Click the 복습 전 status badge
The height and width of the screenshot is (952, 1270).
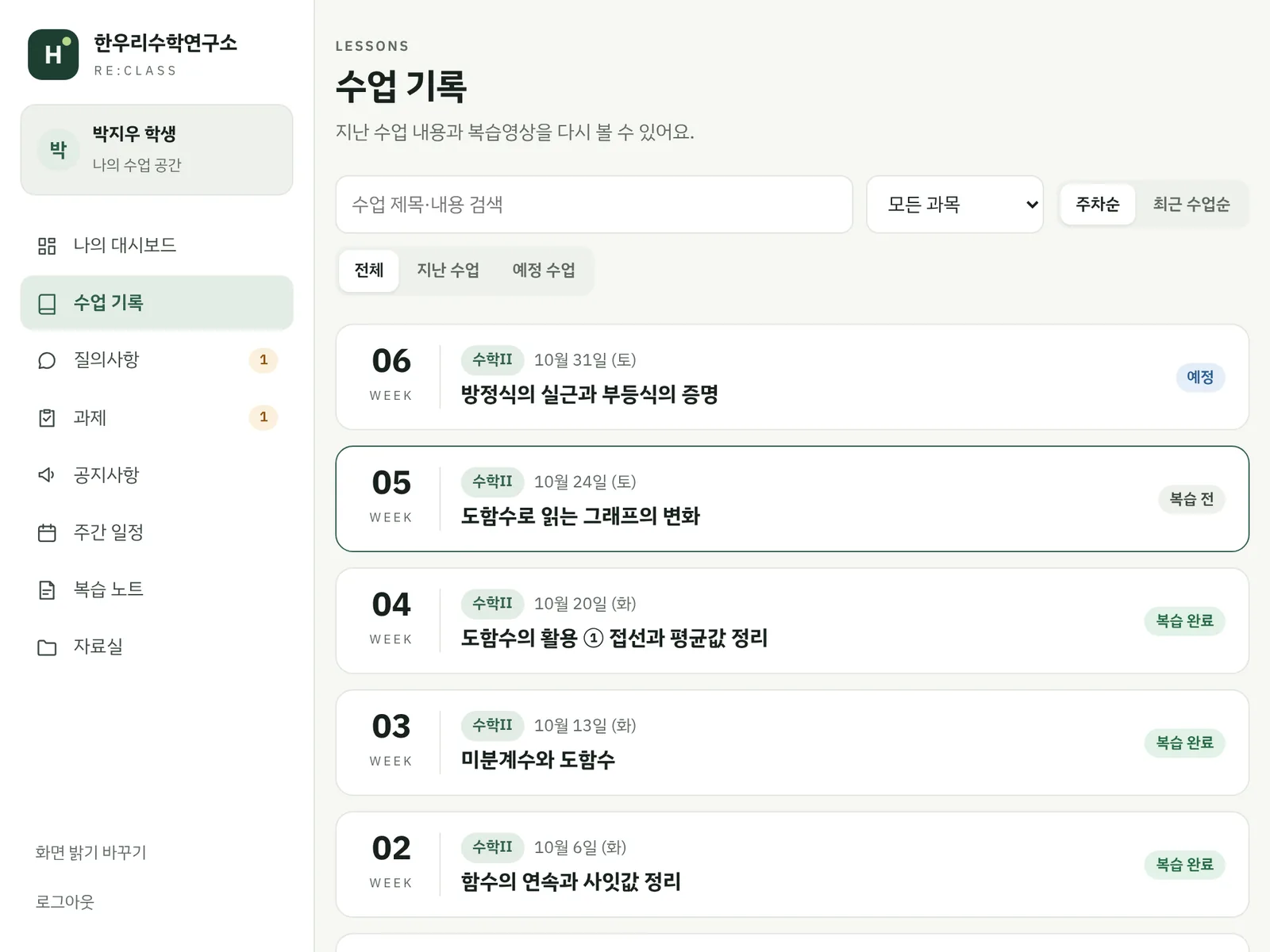1191,499
